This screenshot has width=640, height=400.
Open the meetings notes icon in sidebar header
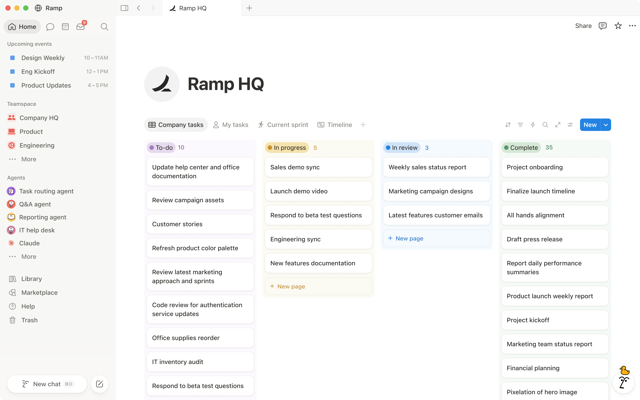(x=65, y=27)
